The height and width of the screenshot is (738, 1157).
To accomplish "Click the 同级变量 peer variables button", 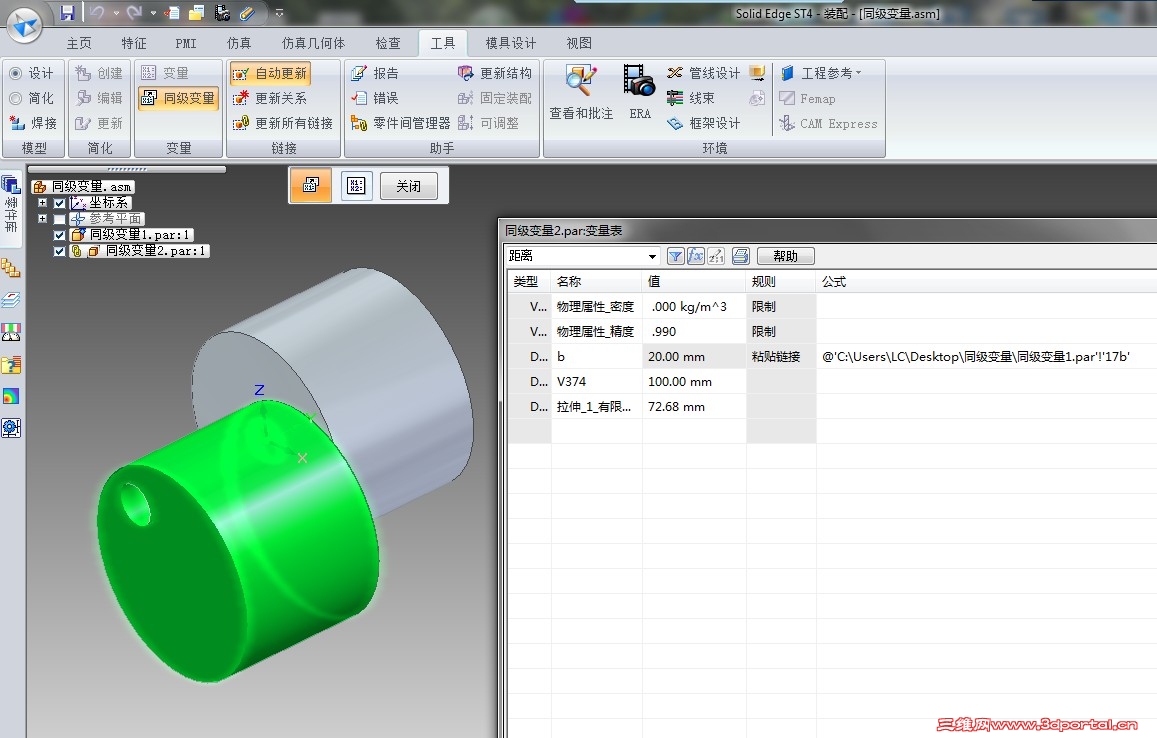I will (x=179, y=98).
